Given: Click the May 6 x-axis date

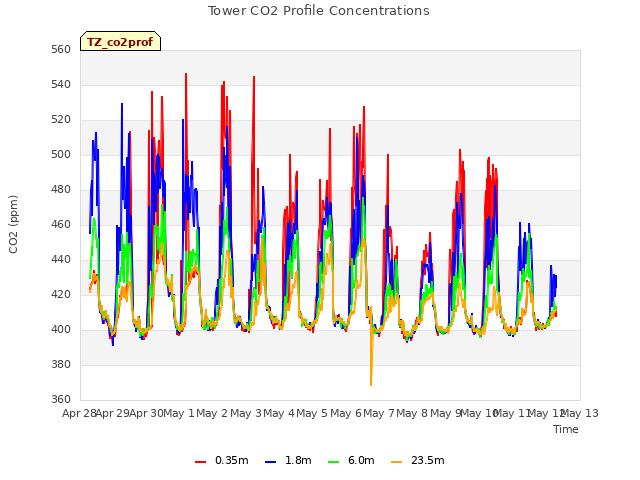Looking at the screenshot, I should (x=346, y=414).
